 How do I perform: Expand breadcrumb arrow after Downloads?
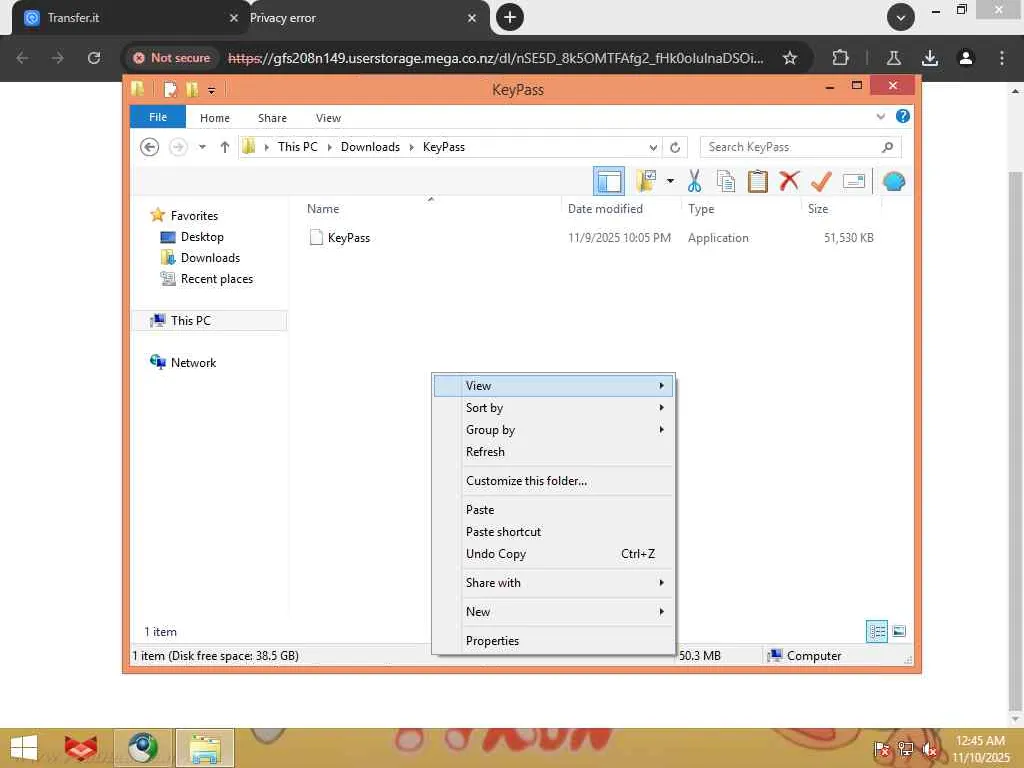(x=411, y=147)
